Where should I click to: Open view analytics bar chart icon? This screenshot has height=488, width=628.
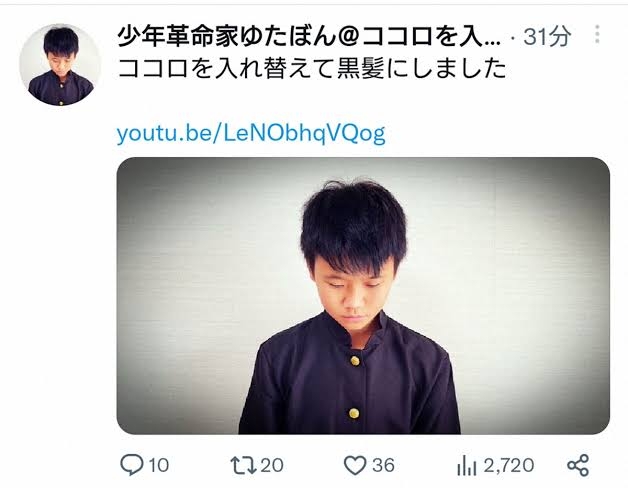467,466
